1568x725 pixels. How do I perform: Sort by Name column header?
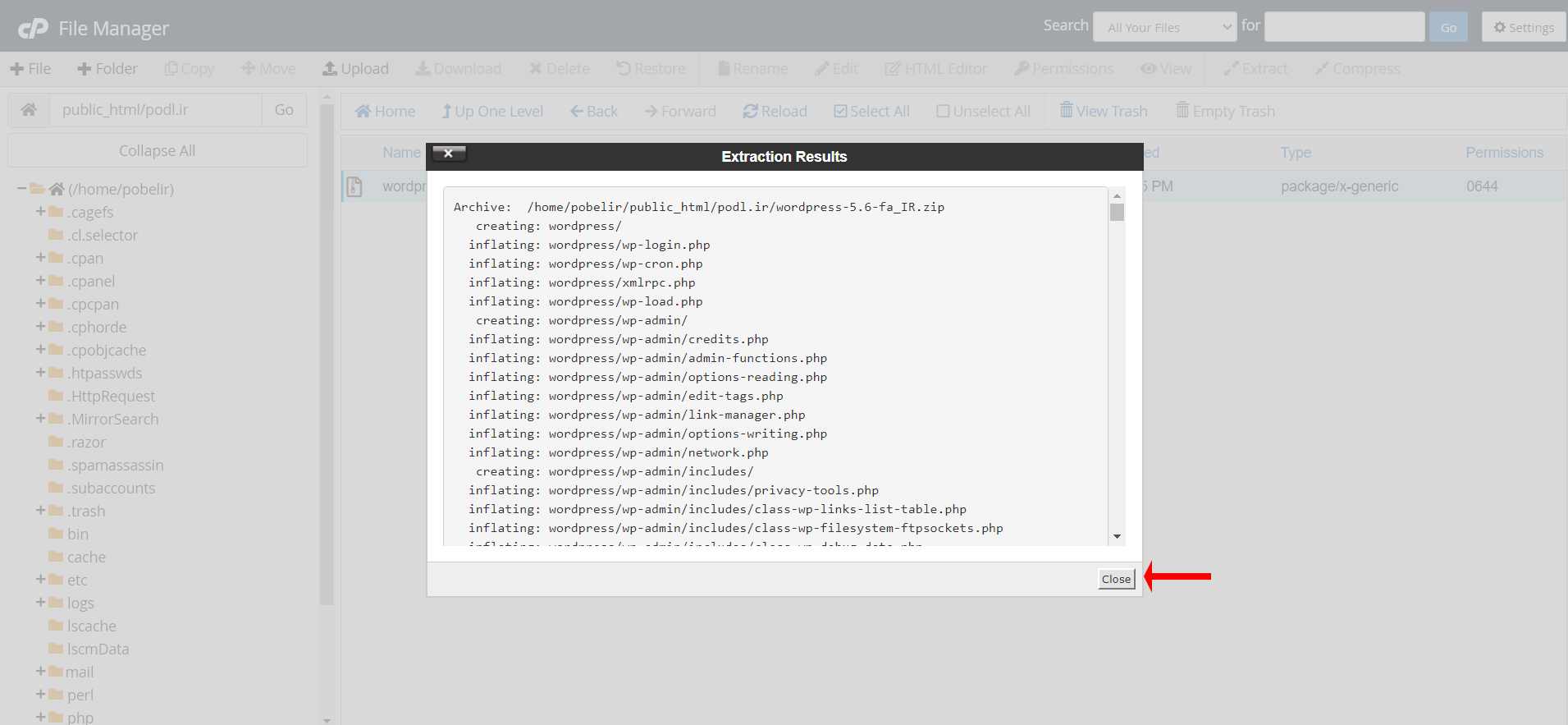click(x=401, y=153)
